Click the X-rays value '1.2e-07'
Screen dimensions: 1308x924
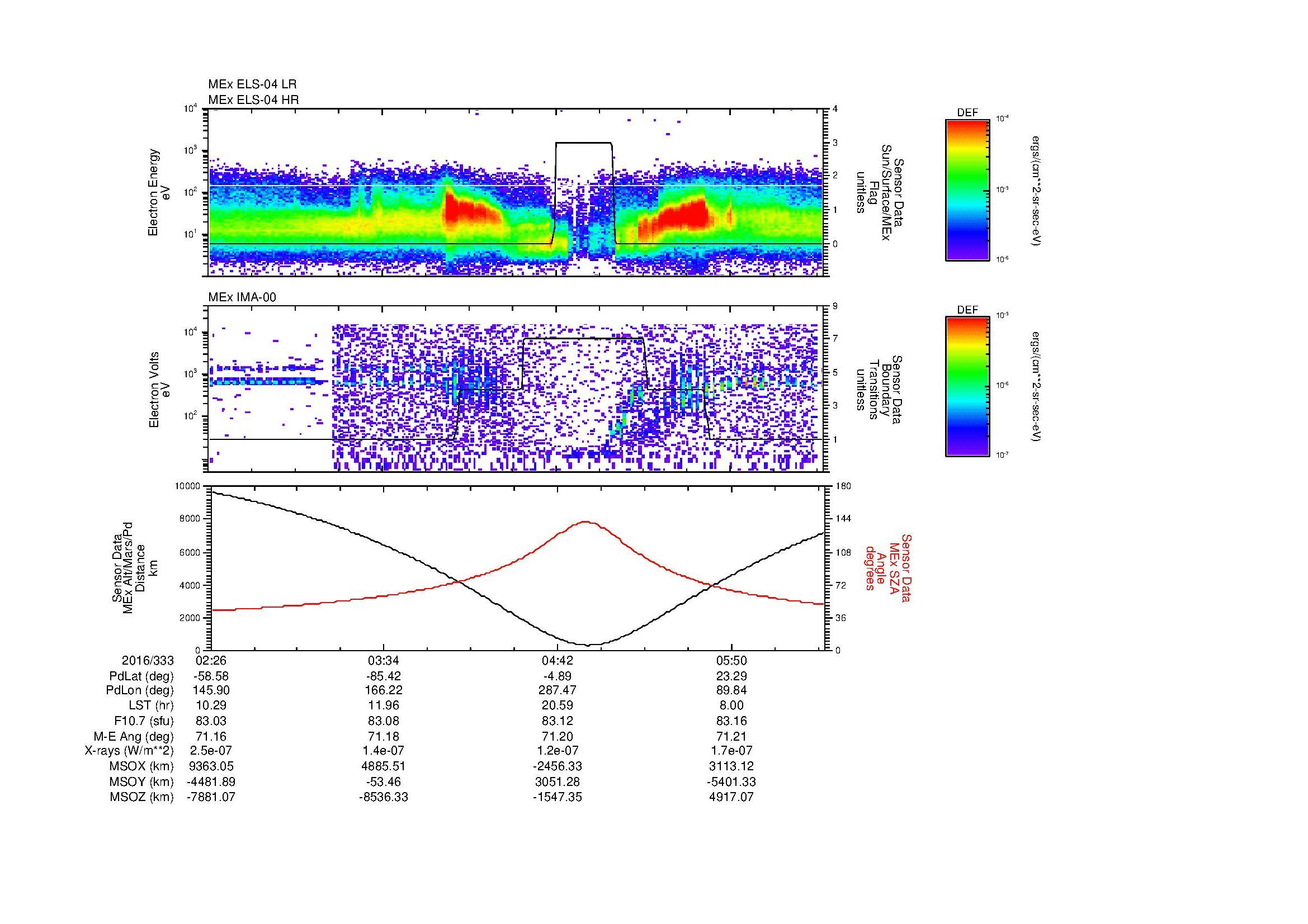(x=557, y=751)
